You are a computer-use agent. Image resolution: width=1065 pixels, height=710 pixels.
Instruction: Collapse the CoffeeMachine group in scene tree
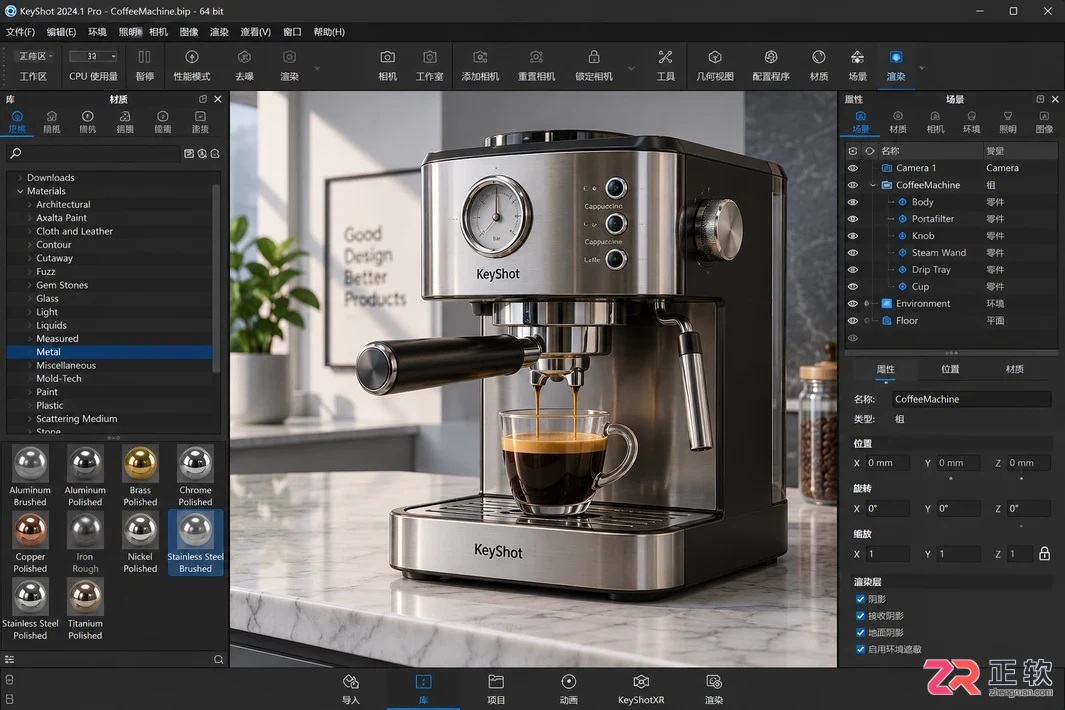pos(873,185)
